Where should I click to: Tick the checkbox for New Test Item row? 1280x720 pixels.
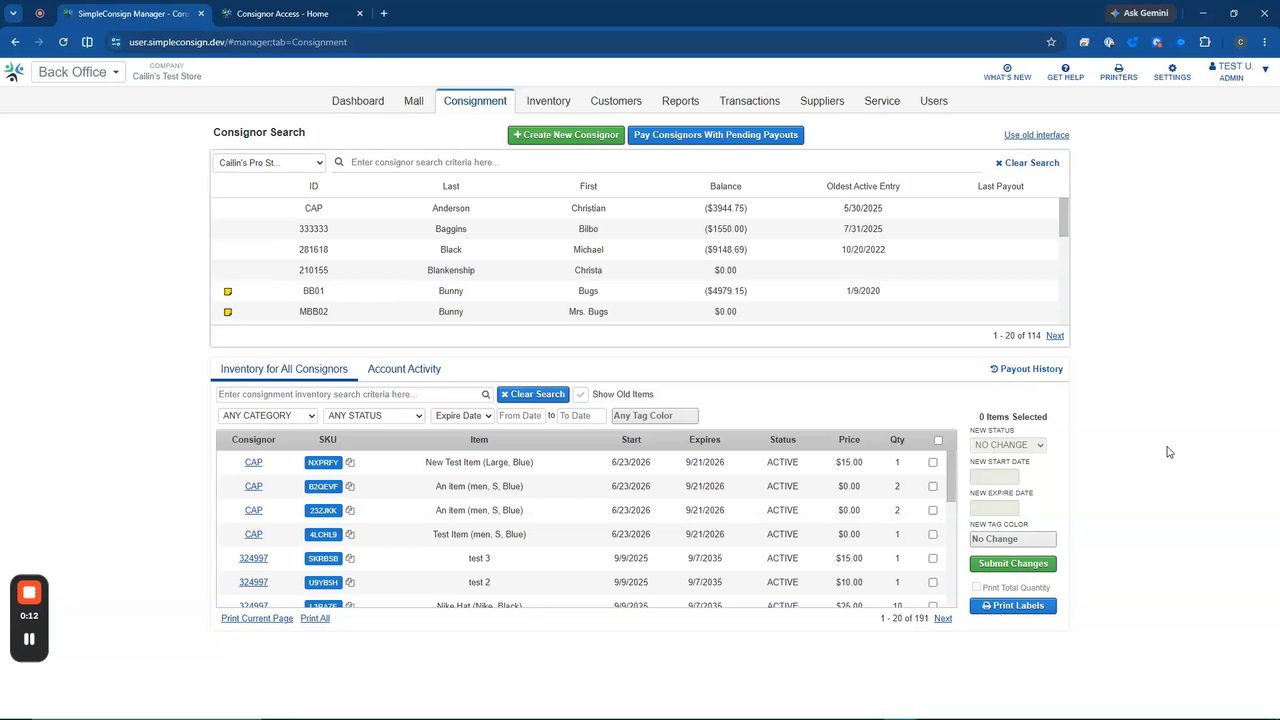click(933, 463)
